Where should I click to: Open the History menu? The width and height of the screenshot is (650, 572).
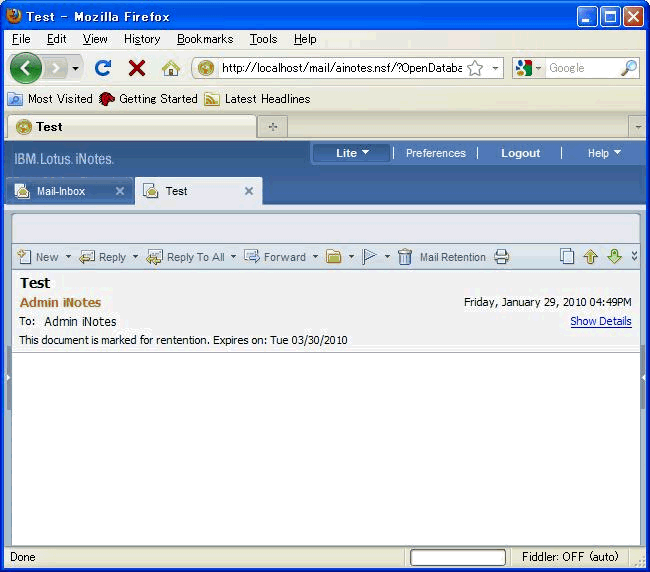pyautogui.click(x=142, y=39)
